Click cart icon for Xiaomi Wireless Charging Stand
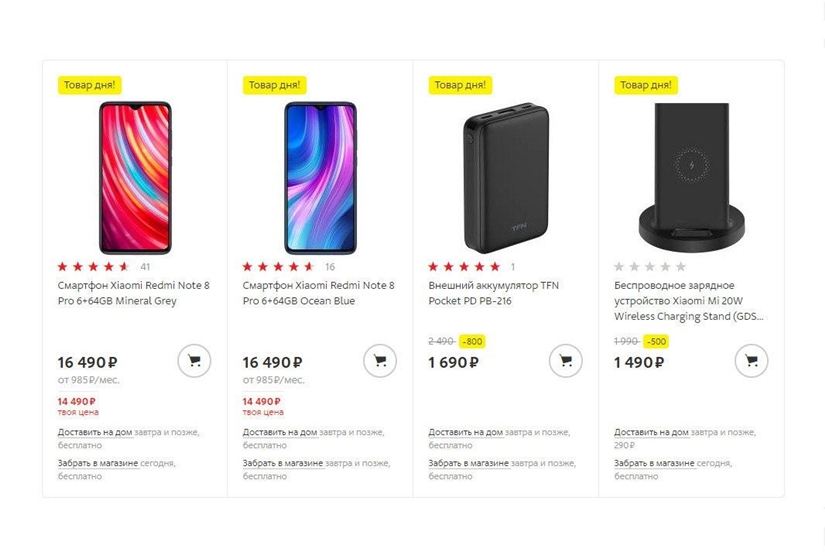 pos(751,361)
